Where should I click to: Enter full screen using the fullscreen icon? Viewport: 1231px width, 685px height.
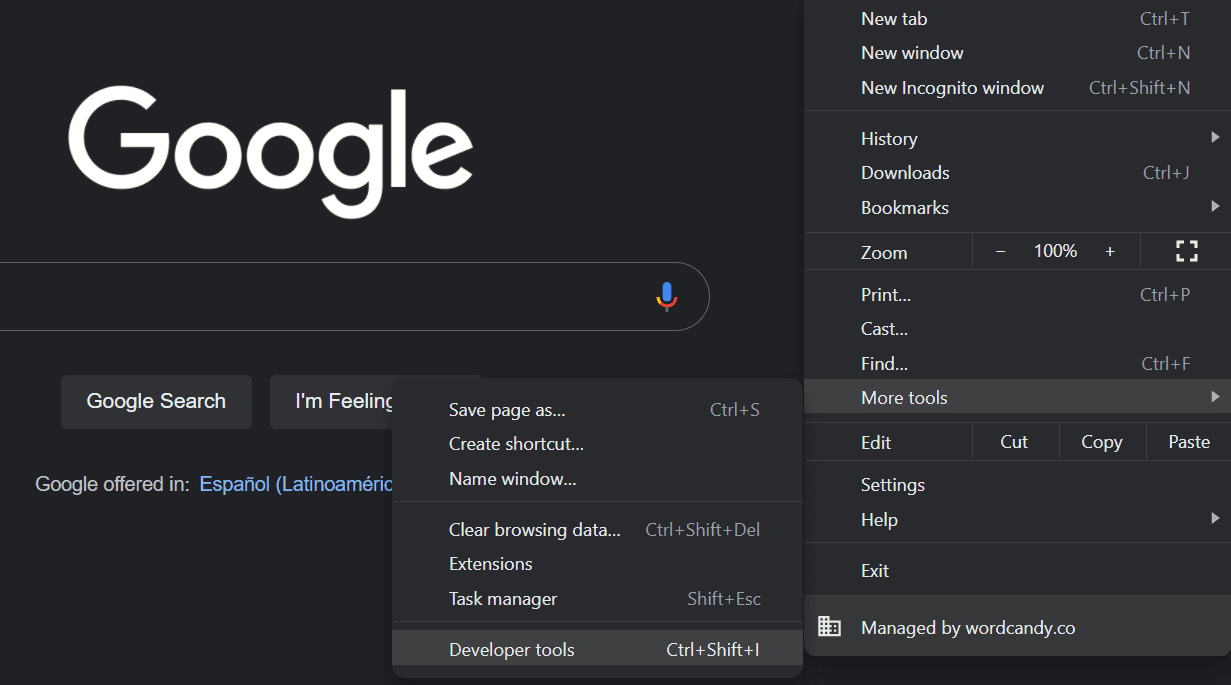point(1185,251)
